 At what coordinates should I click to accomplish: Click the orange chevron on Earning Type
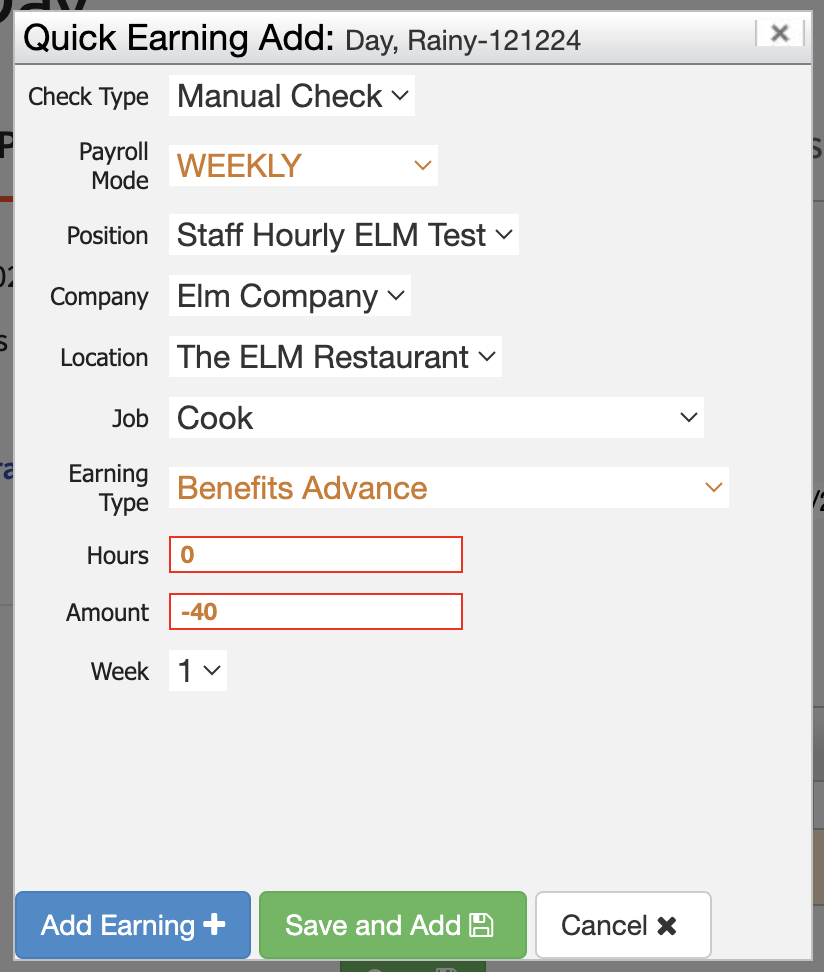pos(713,488)
